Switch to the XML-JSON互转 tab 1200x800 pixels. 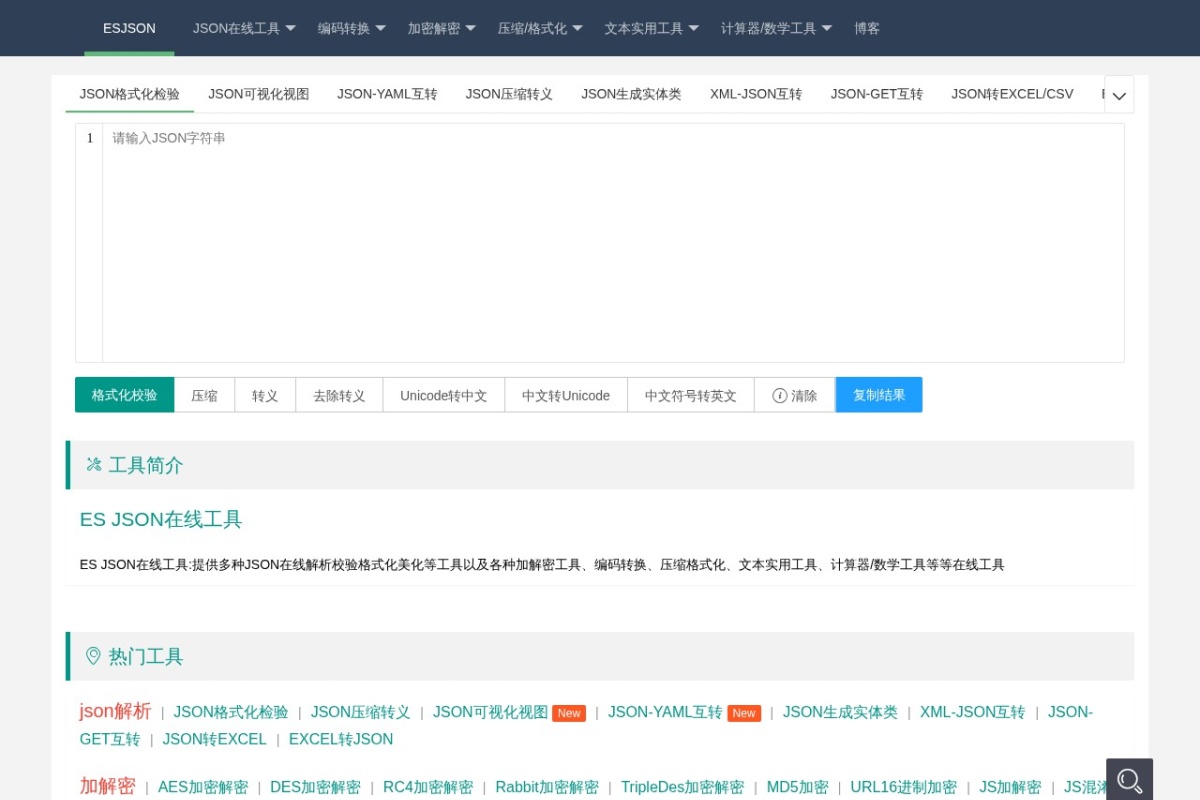pos(756,94)
